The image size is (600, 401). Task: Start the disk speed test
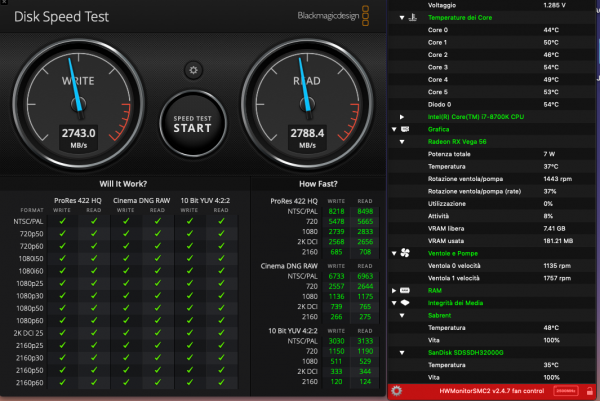pos(193,124)
